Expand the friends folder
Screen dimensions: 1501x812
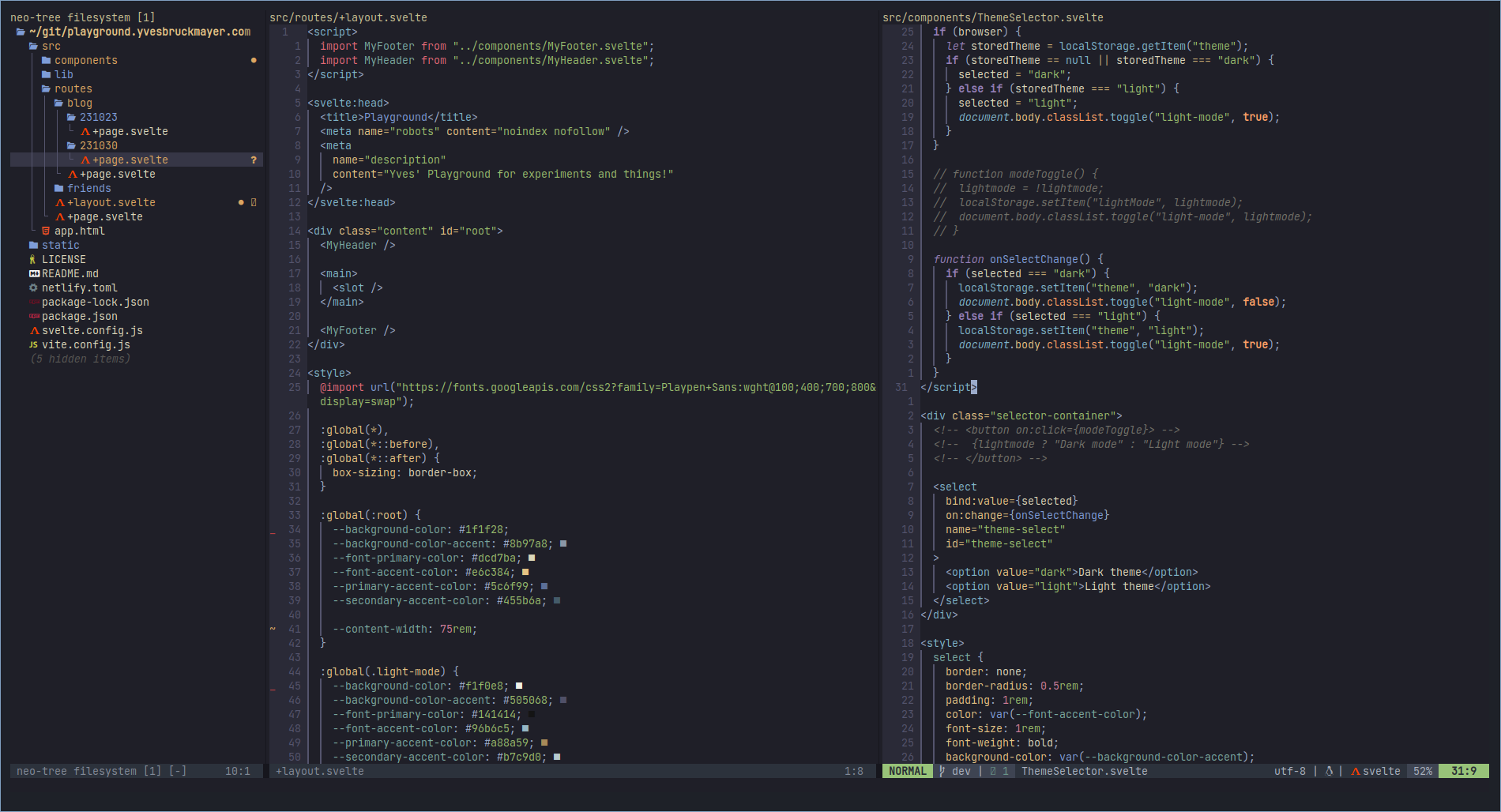58,189
